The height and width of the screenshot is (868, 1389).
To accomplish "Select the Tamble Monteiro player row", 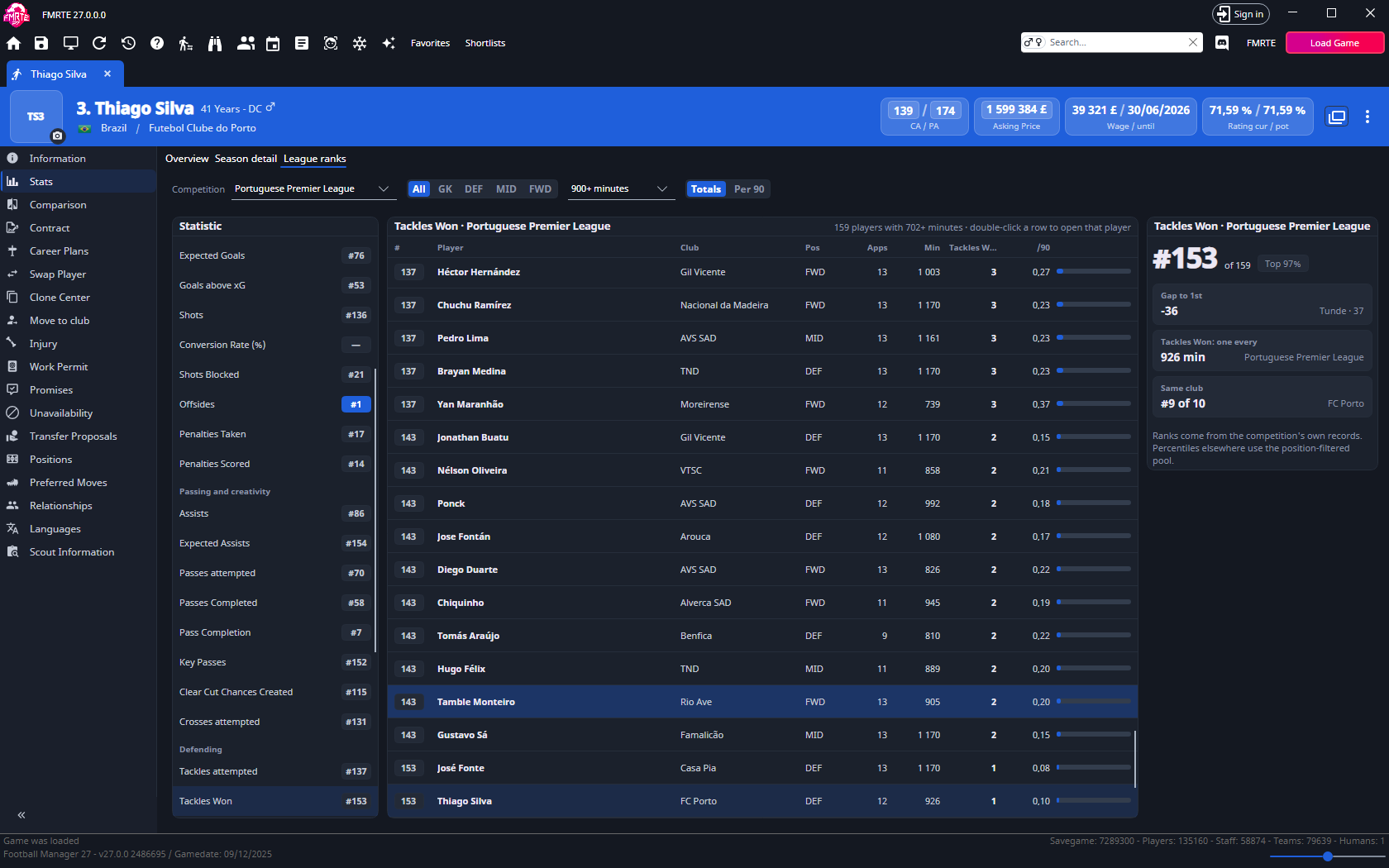I will pyautogui.click(x=762, y=702).
